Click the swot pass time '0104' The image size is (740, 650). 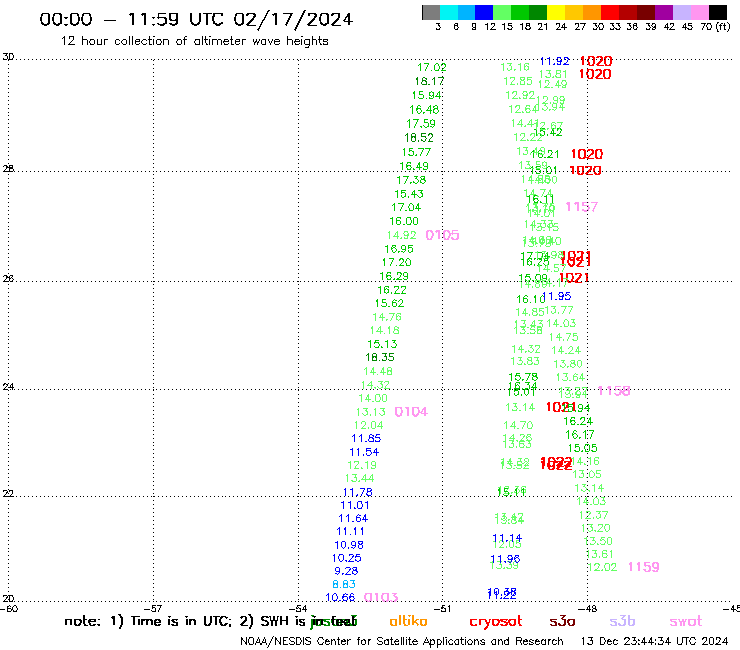tap(411, 412)
